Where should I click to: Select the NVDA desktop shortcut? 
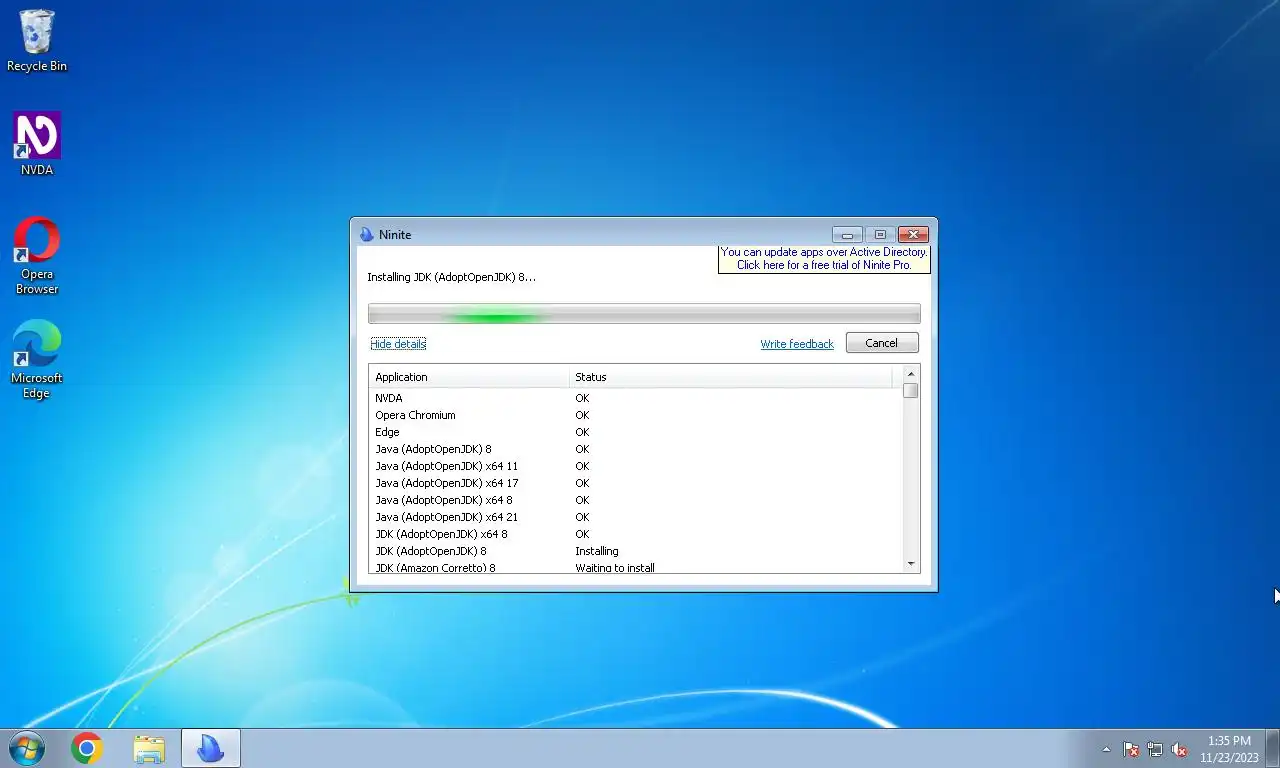(37, 144)
